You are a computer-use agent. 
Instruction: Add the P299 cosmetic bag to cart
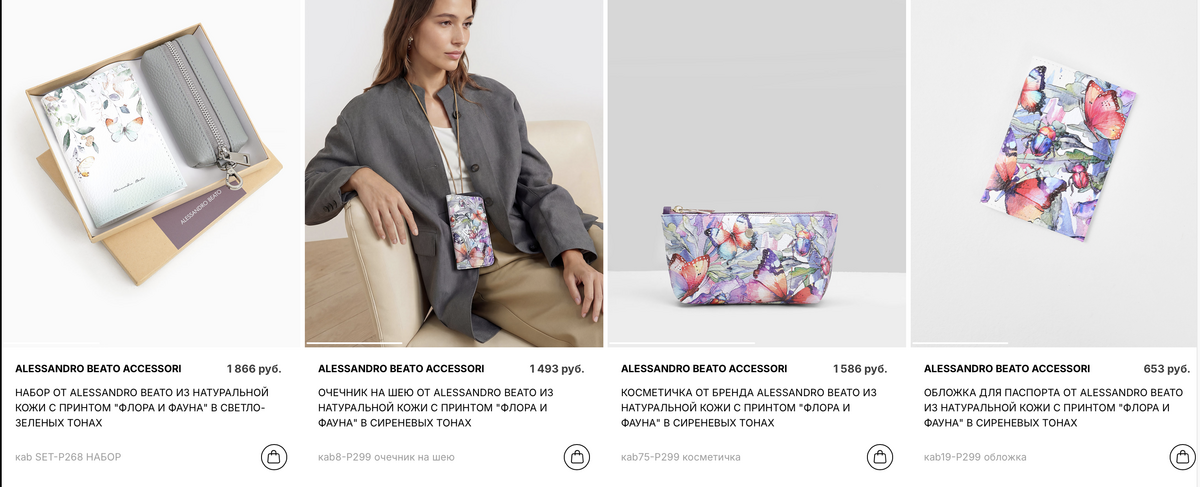click(879, 457)
